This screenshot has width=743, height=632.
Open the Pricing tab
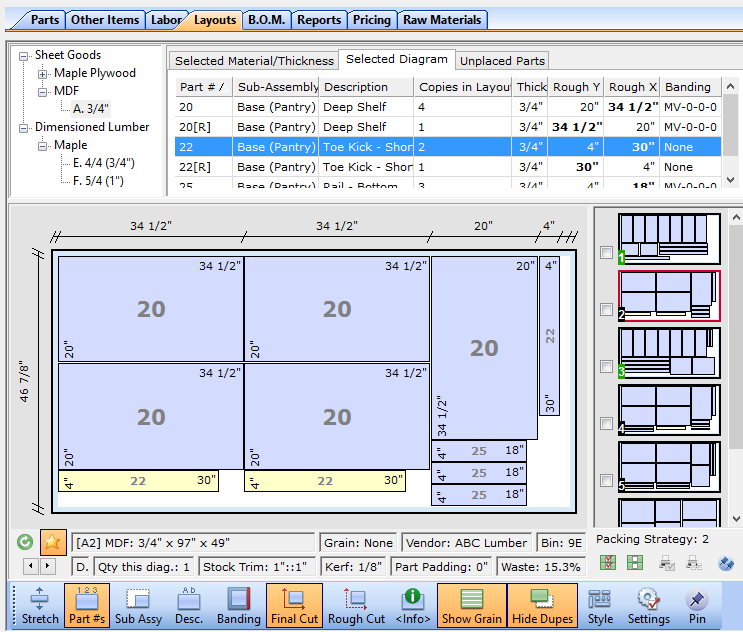[x=372, y=20]
